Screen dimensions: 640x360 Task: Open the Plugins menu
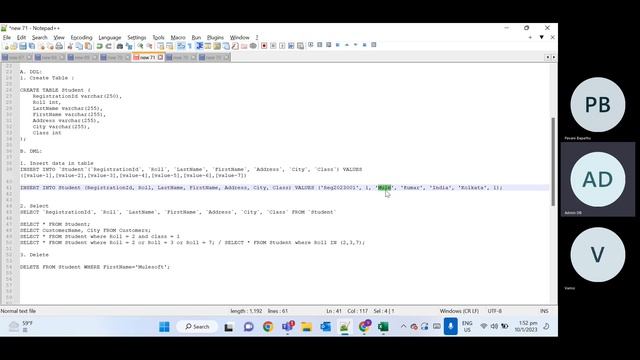point(215,37)
